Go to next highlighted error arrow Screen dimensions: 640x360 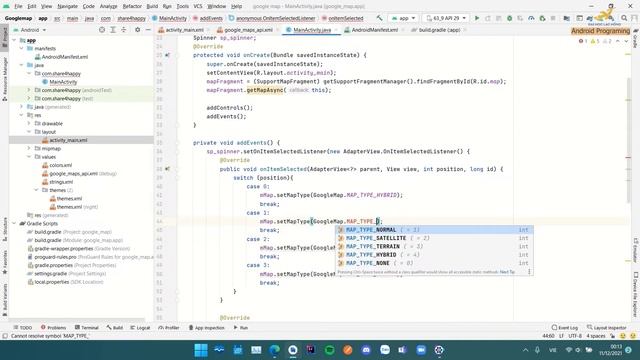coord(626,41)
